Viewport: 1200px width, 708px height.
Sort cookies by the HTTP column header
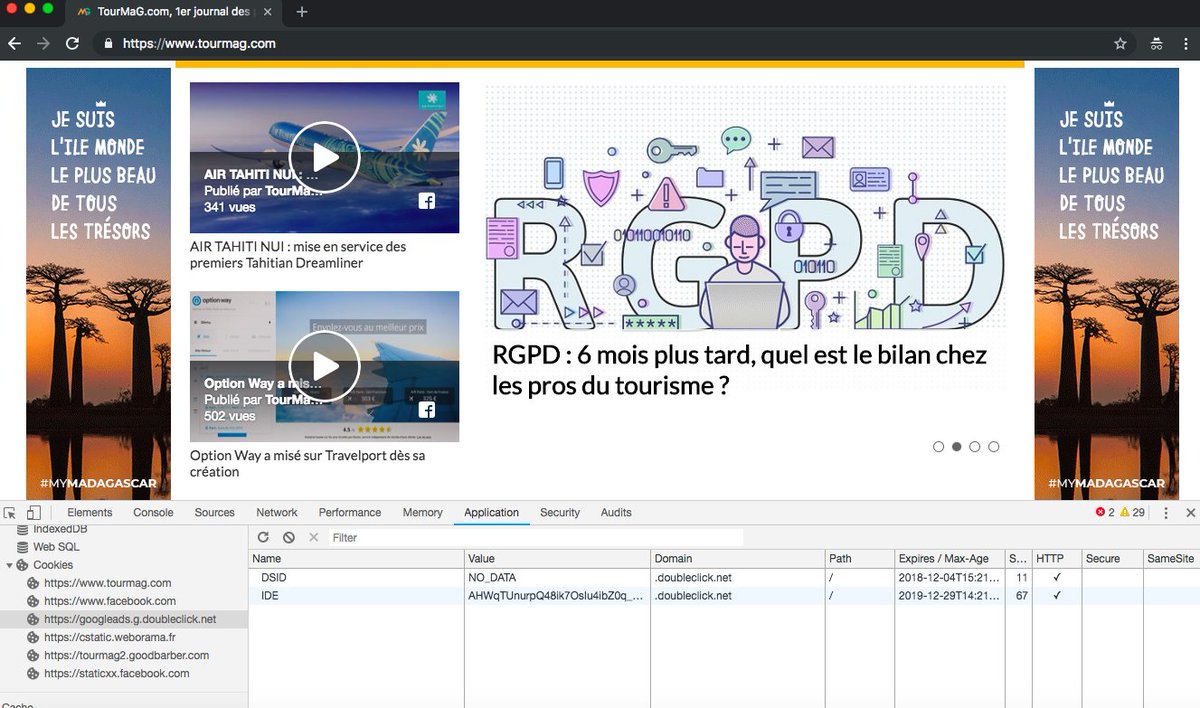pyautogui.click(x=1057, y=558)
